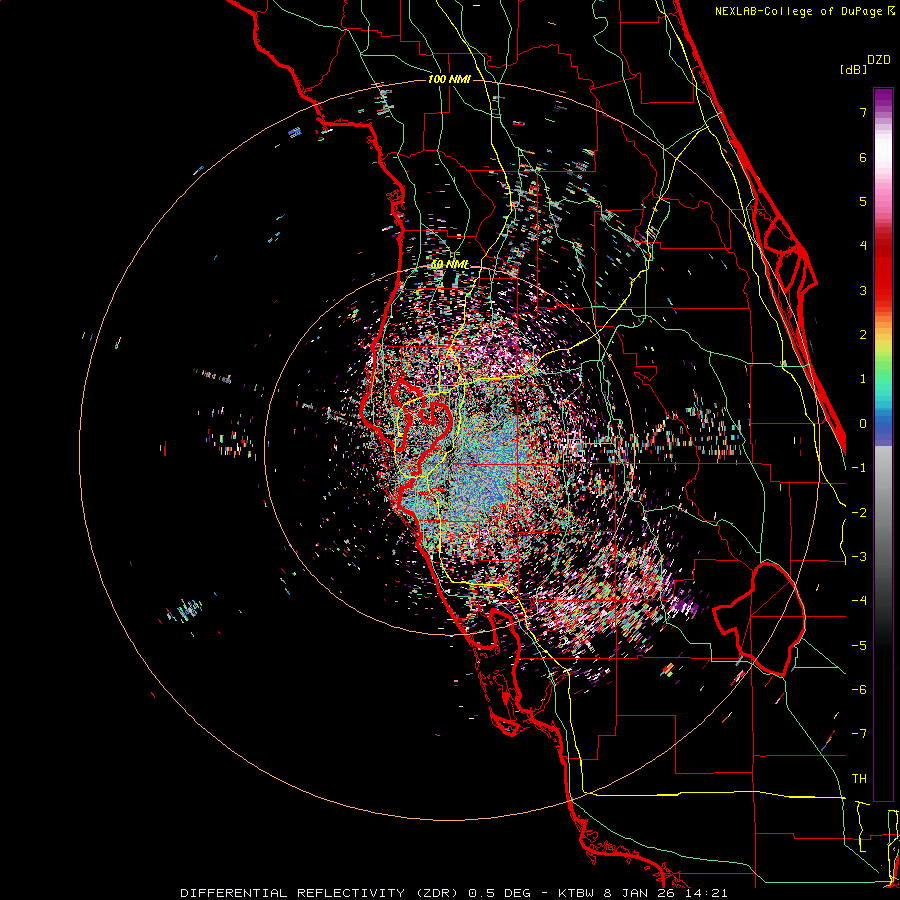This screenshot has height=900, width=900.
Task: Click the 1 value on the dB scale
Action: 863,379
